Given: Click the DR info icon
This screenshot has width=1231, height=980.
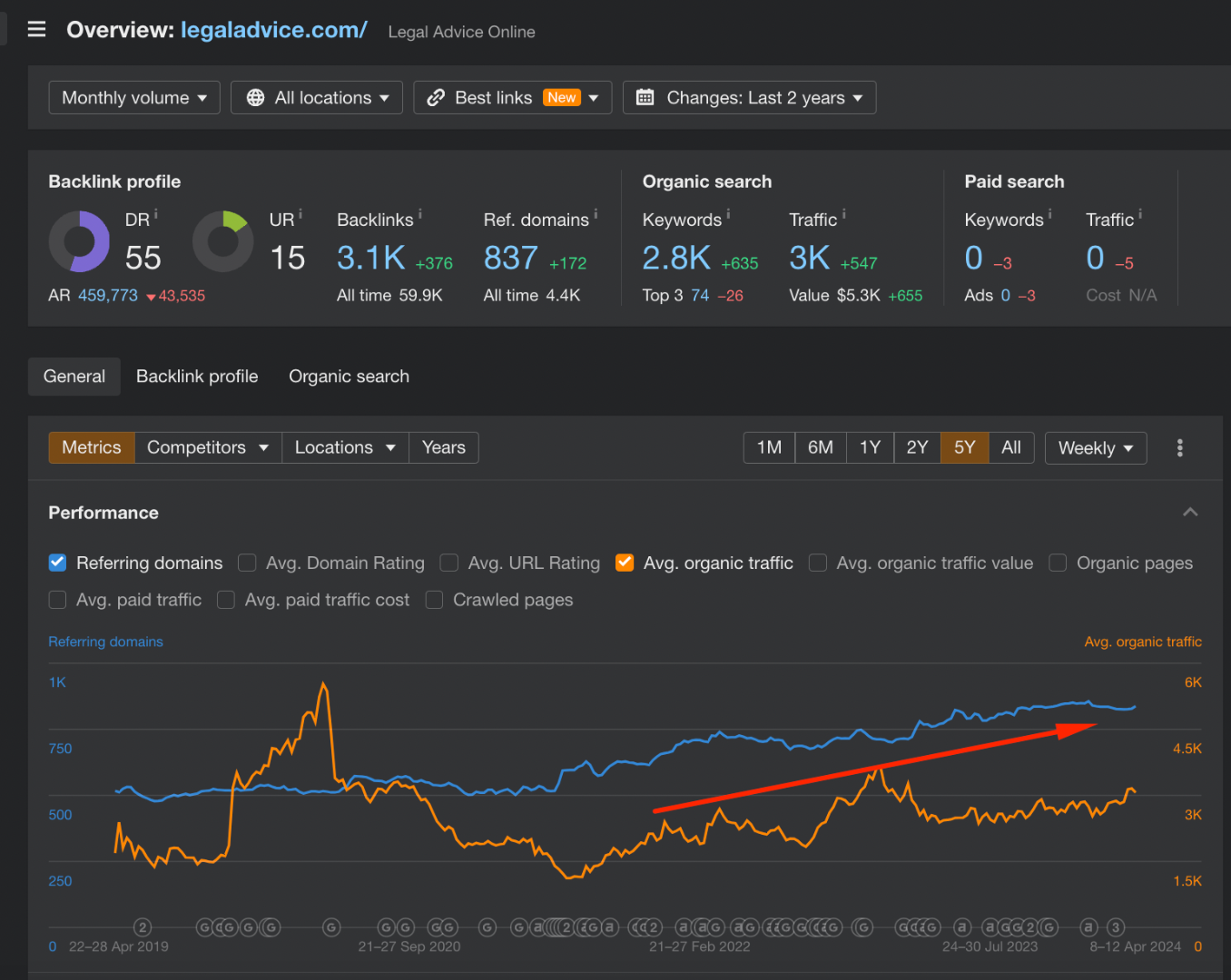Looking at the screenshot, I should tap(156, 214).
